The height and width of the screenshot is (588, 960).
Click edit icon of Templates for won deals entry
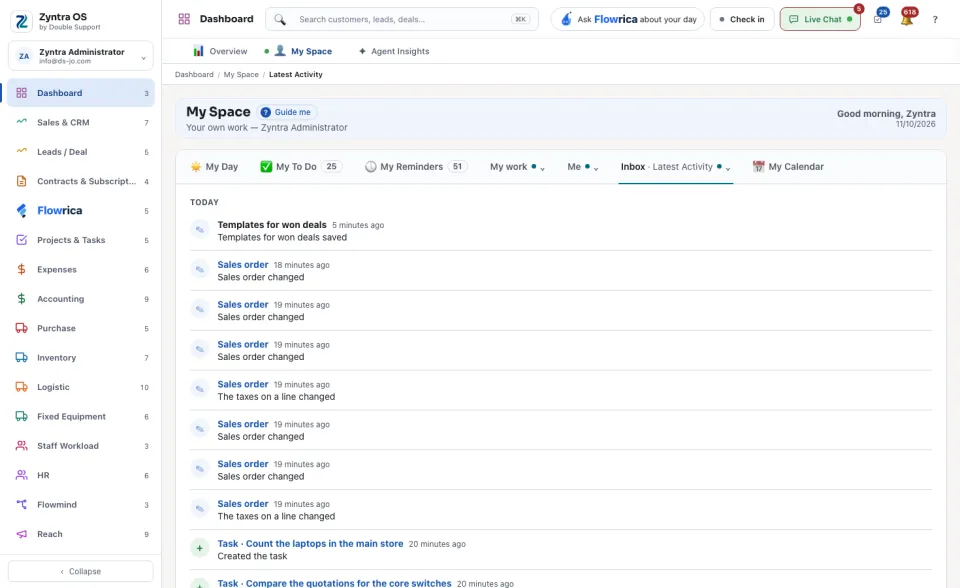coord(200,230)
